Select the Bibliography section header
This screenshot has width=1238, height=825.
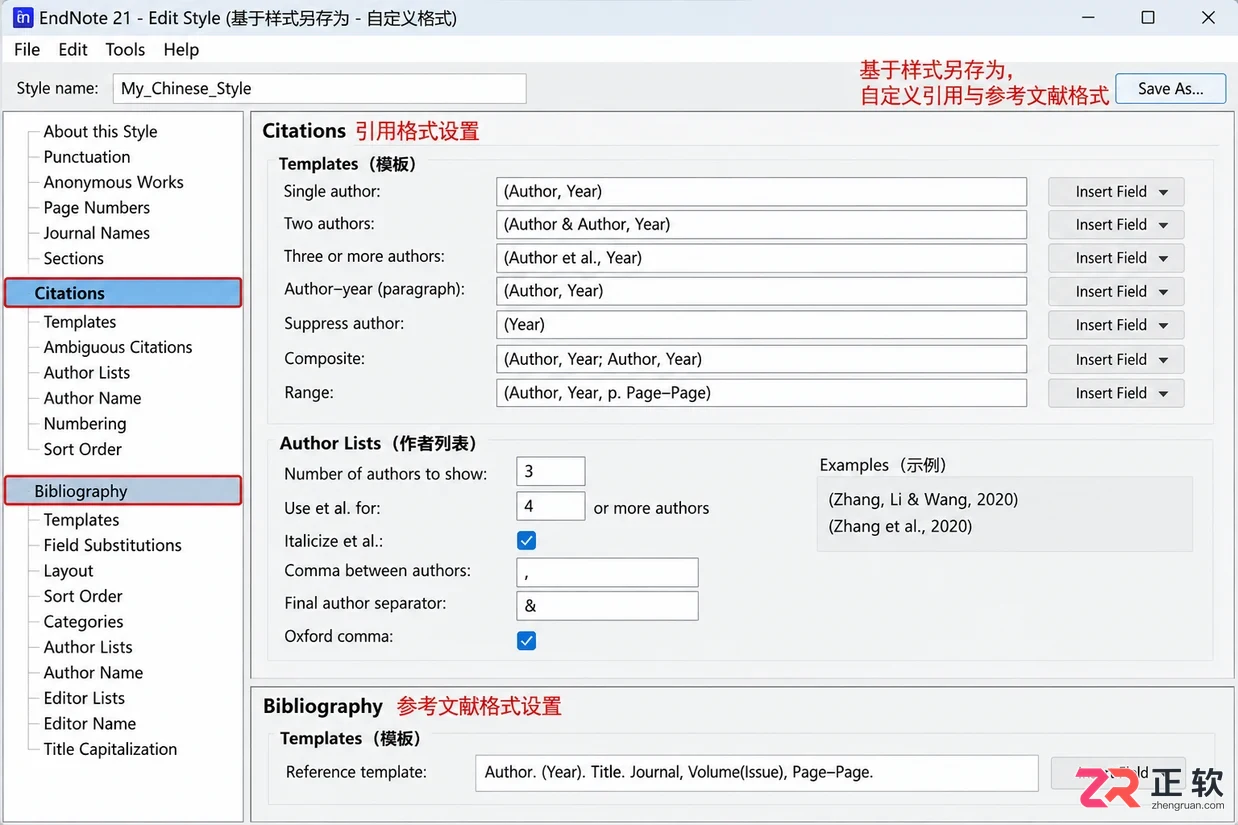click(x=123, y=491)
